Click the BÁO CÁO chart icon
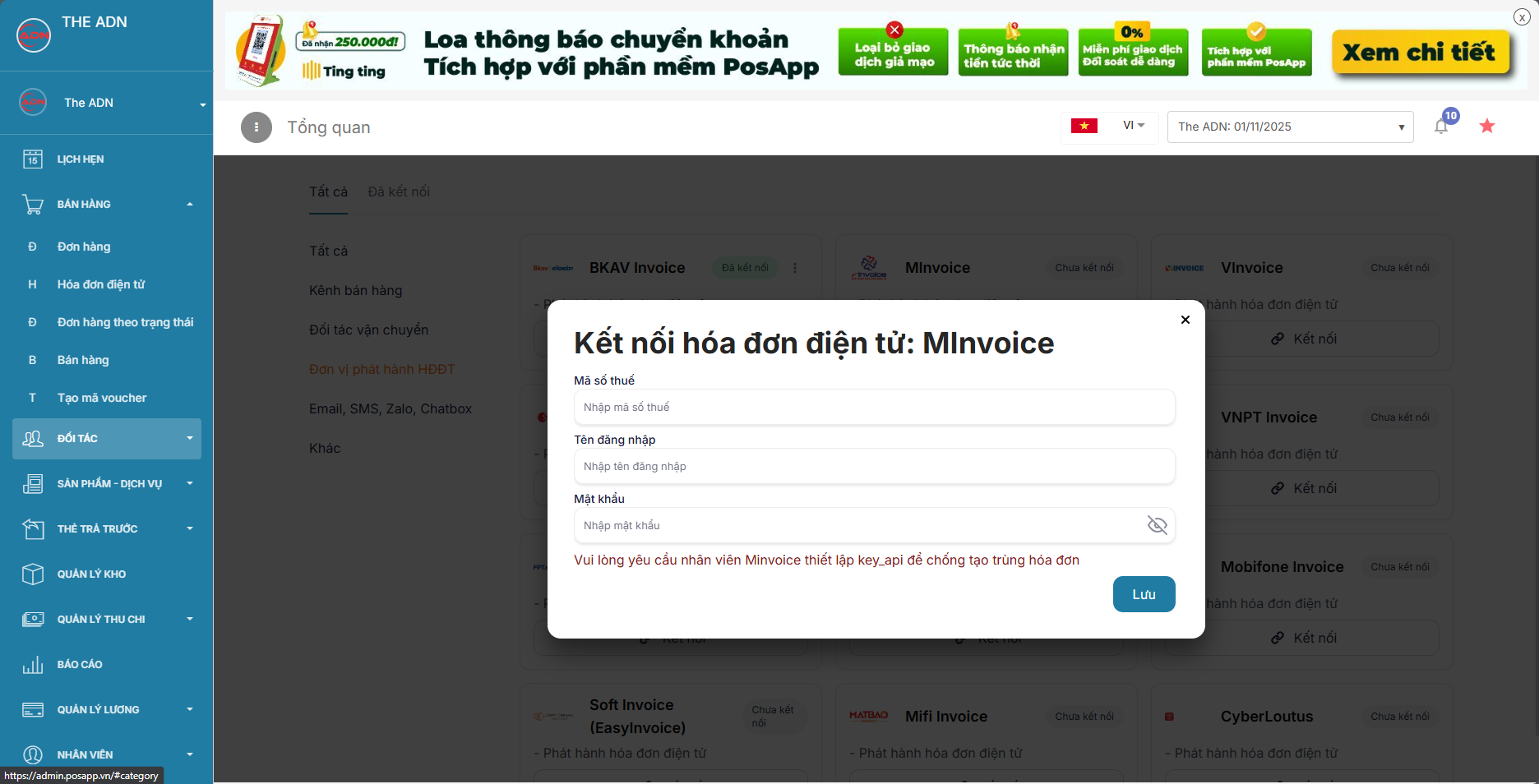The width and height of the screenshot is (1539, 784). pyautogui.click(x=33, y=665)
